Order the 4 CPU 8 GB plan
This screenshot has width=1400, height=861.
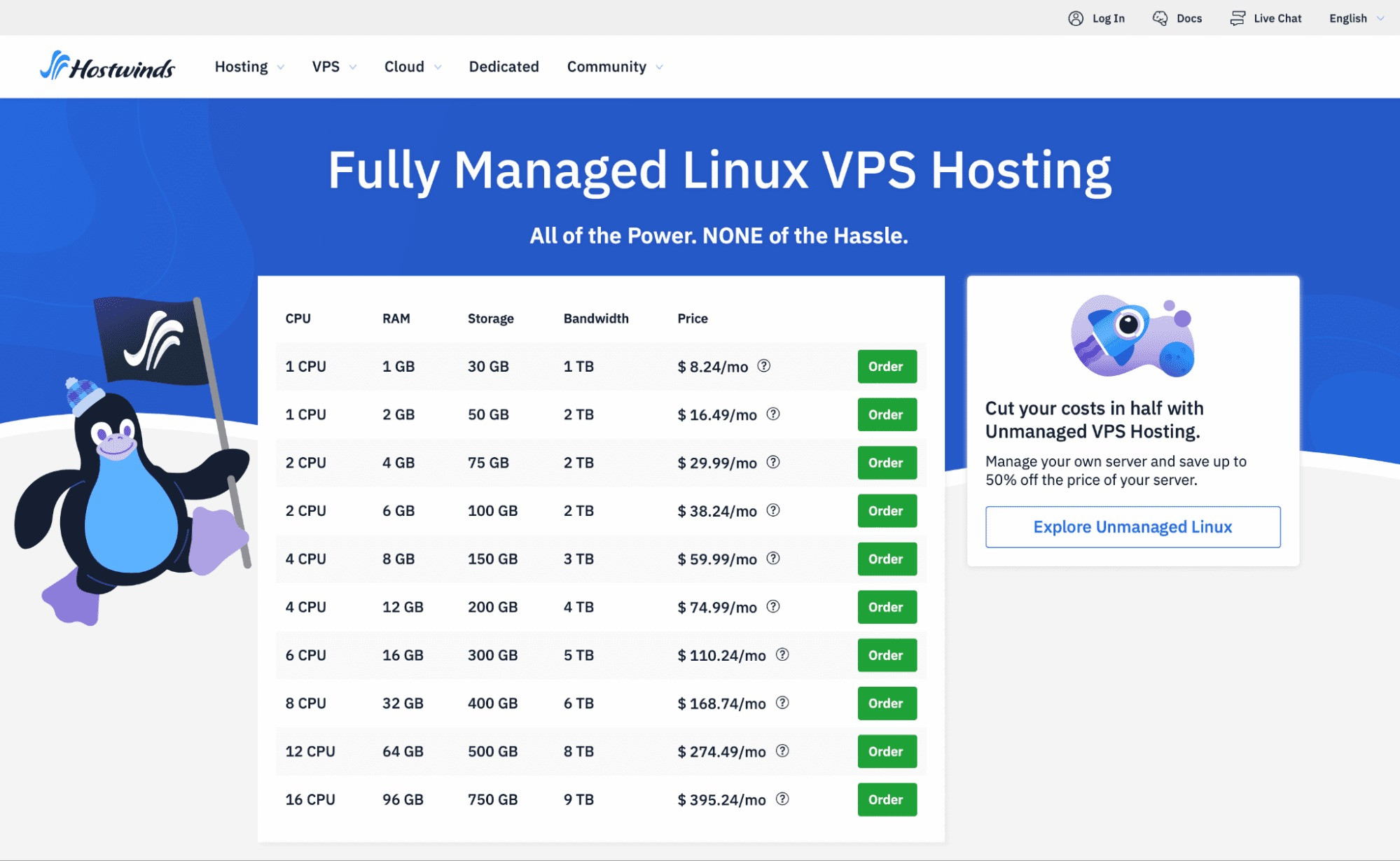[x=887, y=559]
